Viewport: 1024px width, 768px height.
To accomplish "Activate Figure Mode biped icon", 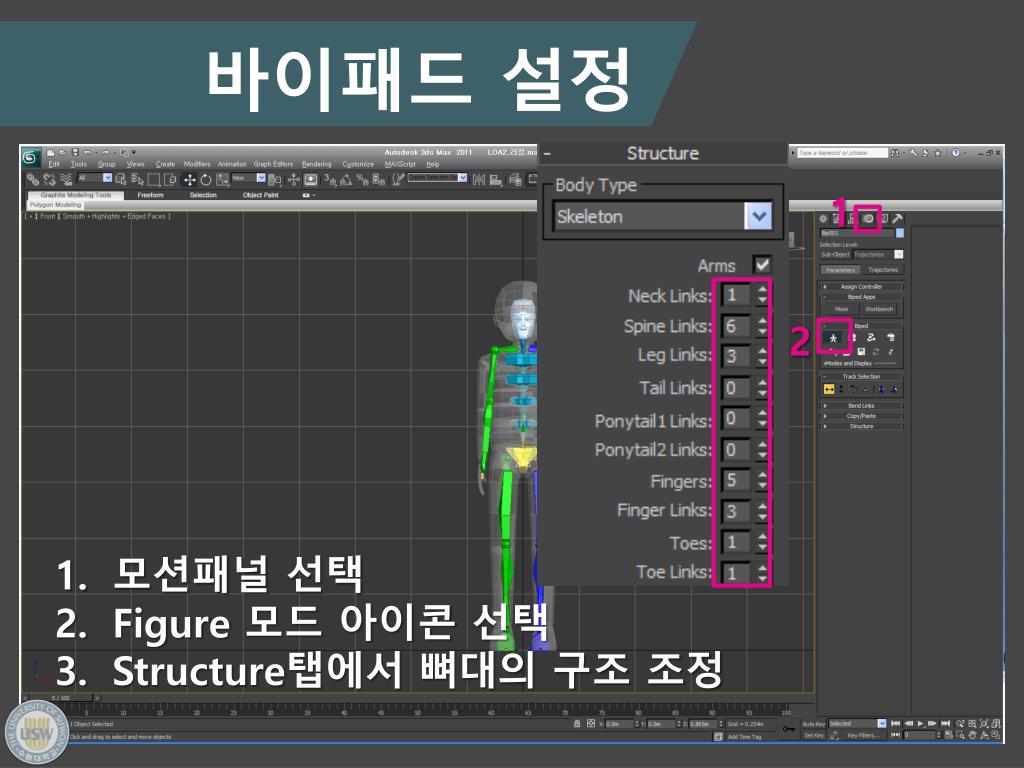I will point(833,338).
